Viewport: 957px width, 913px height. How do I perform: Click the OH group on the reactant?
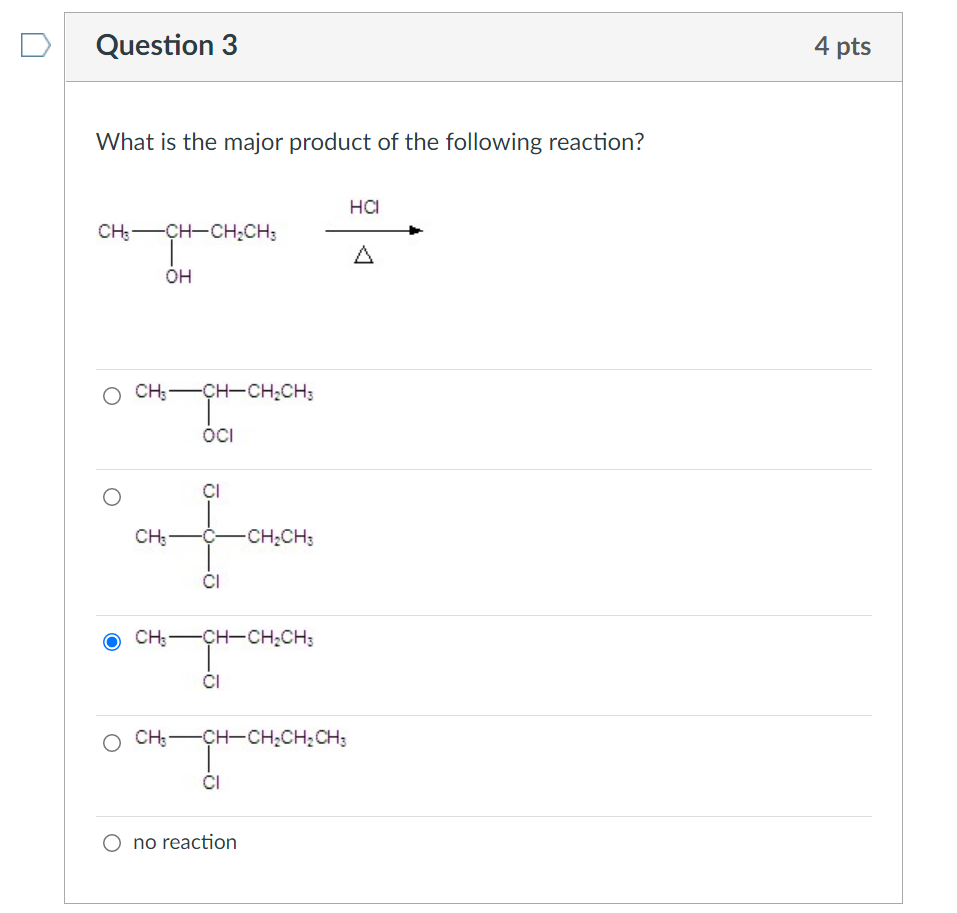click(179, 277)
